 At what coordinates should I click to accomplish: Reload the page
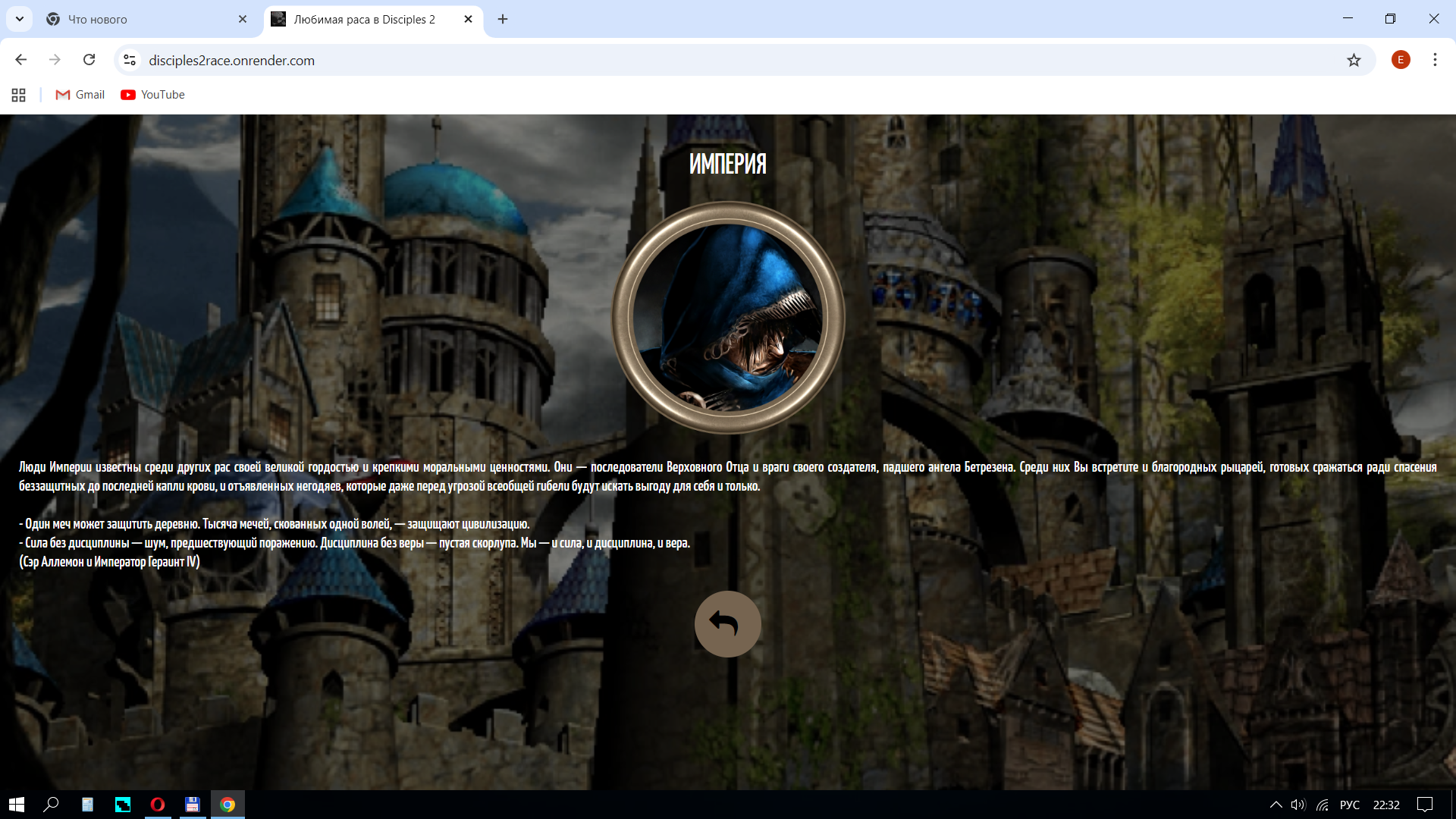(89, 60)
